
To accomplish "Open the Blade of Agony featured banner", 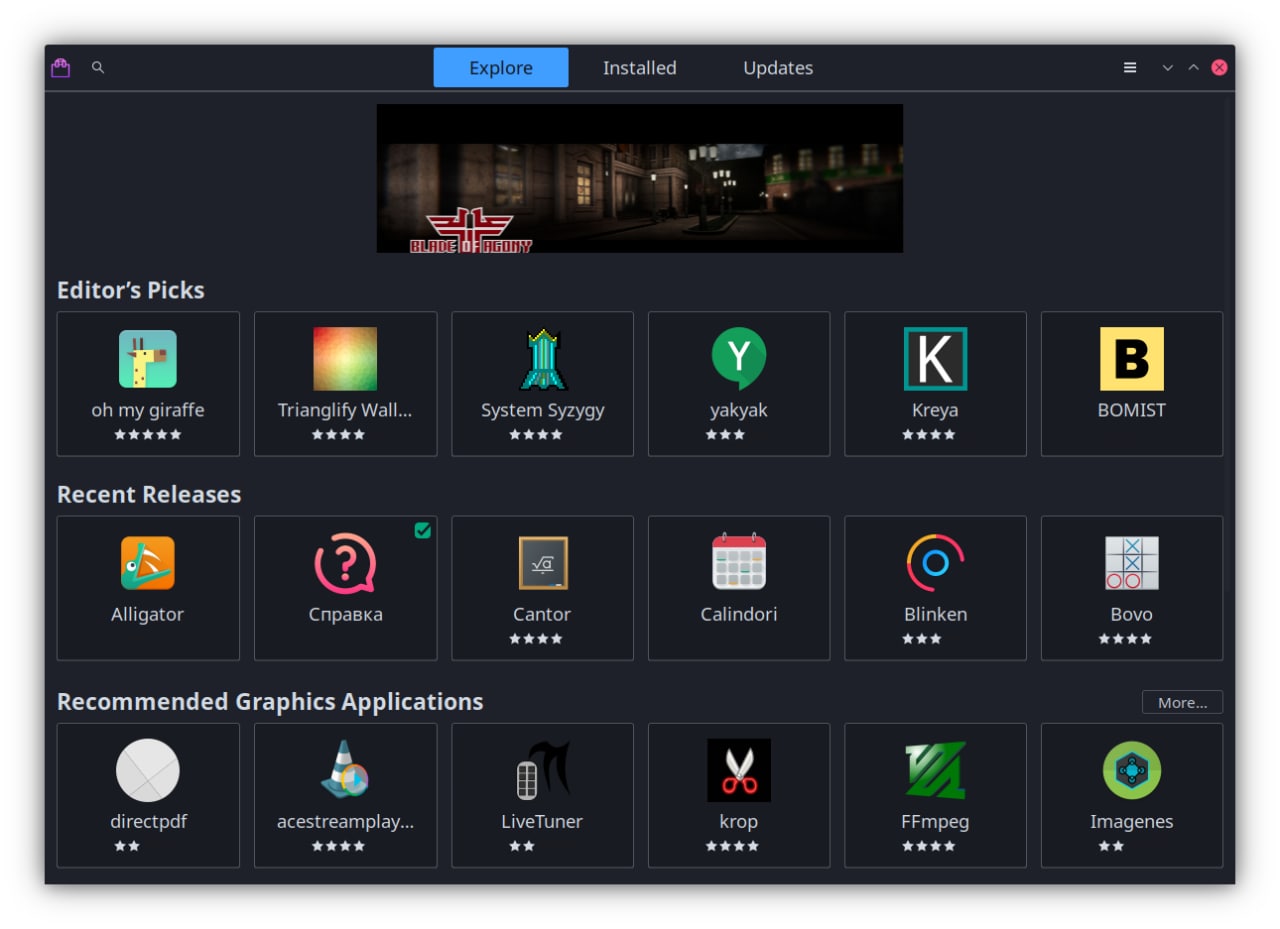I will point(640,178).
